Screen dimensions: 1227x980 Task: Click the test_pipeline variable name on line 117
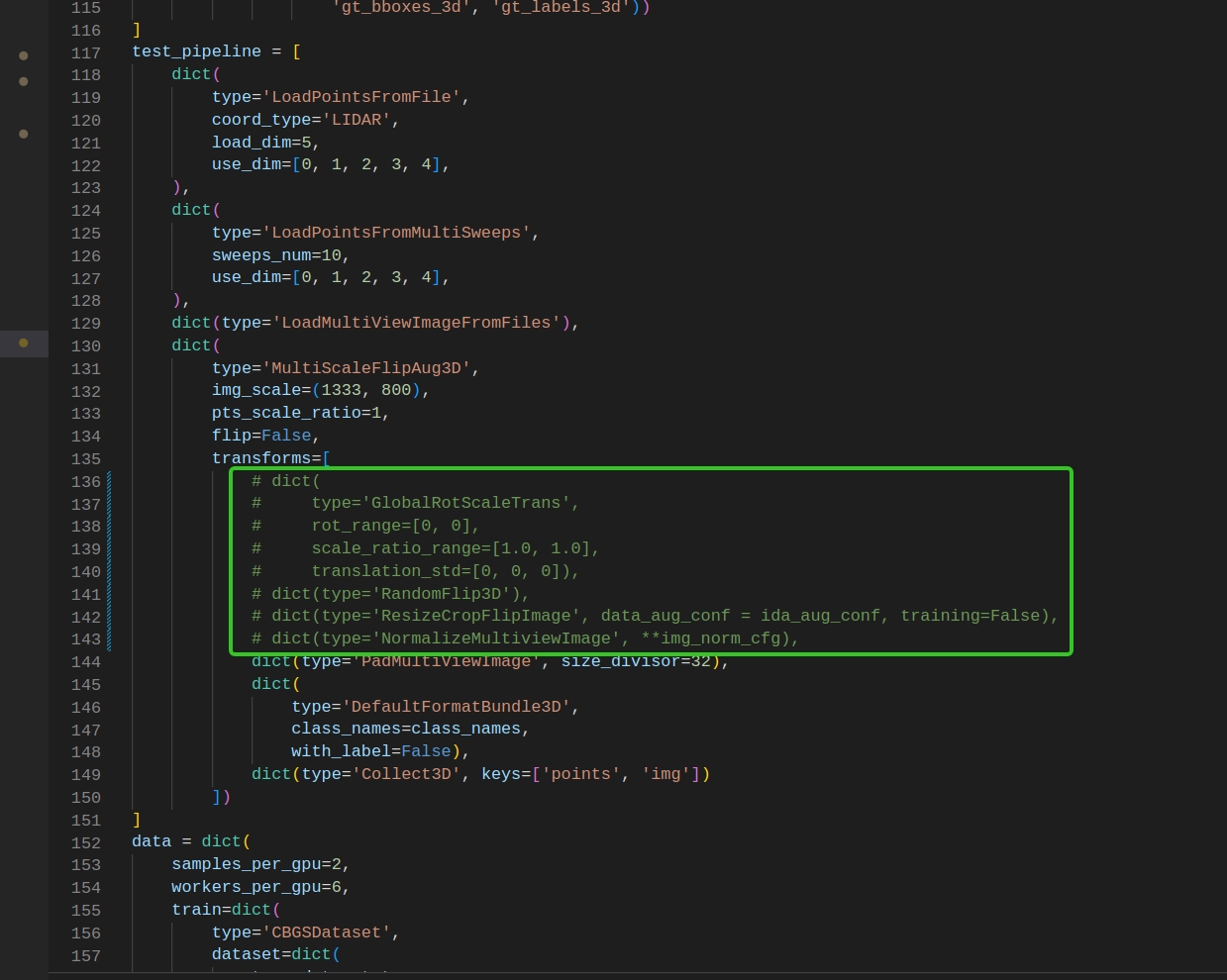[196, 51]
